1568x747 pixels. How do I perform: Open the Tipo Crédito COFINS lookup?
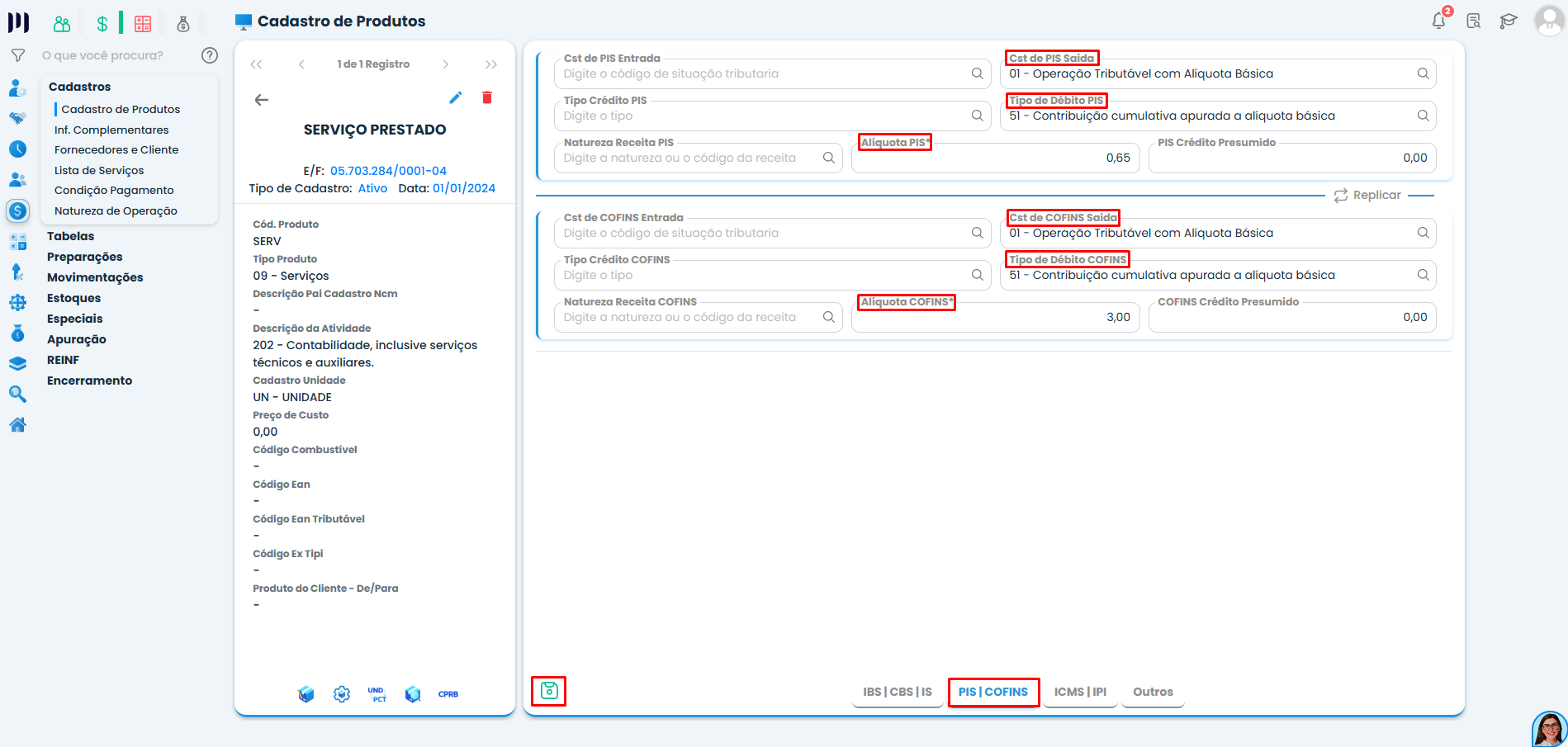(978, 275)
